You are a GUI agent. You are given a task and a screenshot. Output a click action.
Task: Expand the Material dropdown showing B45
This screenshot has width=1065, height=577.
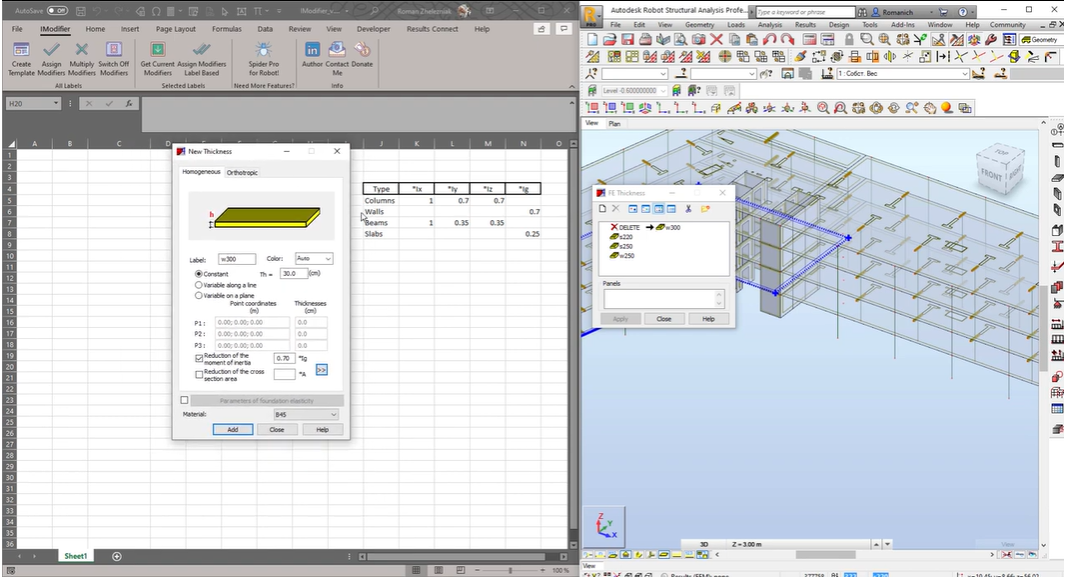(x=306, y=414)
